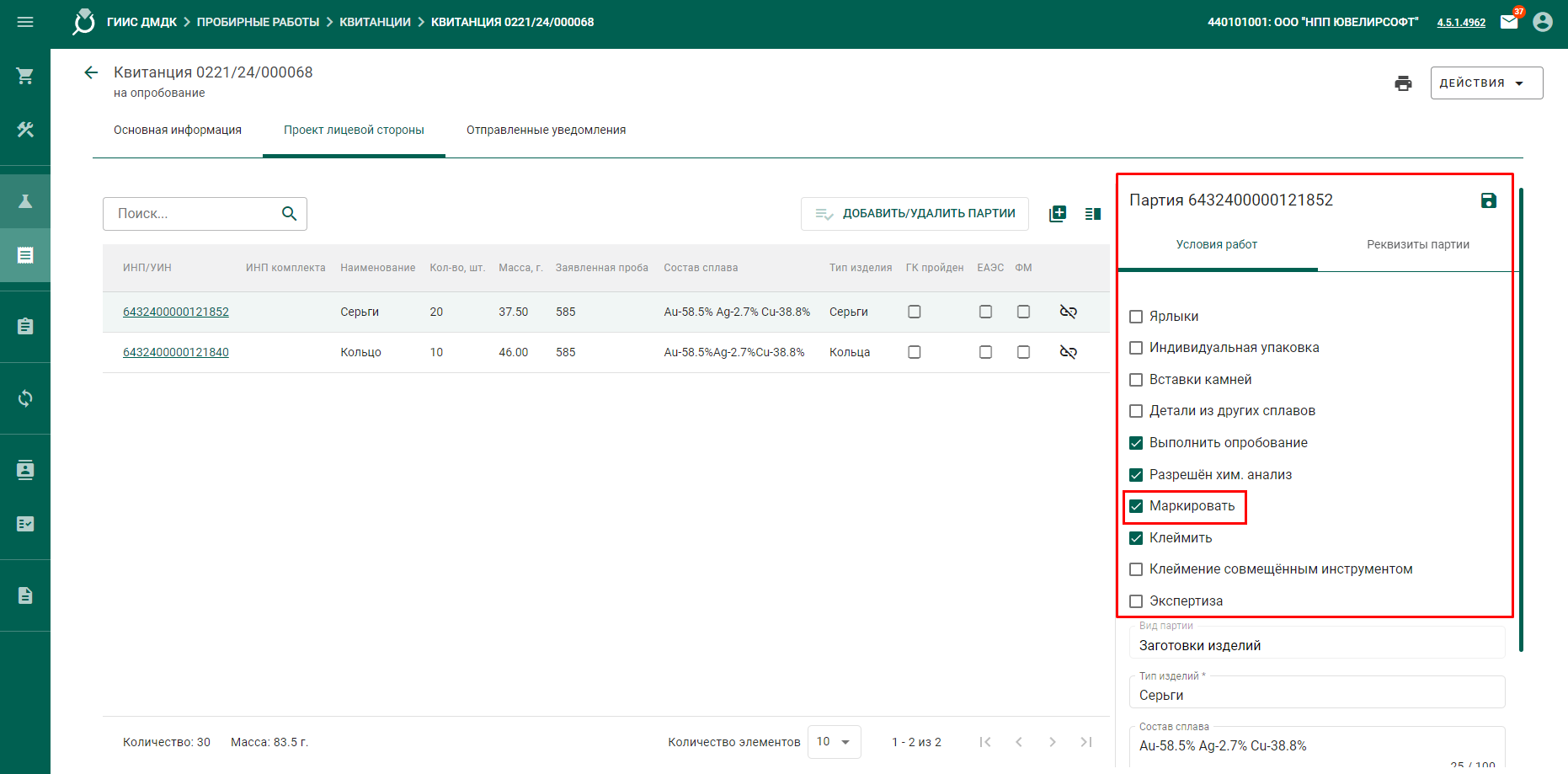
Task: Toggle the side panel layout icon
Action: pos(1093,214)
